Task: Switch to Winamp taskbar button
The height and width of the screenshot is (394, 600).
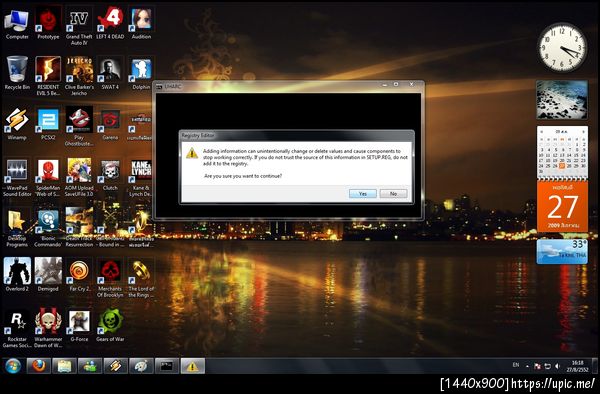Action: (x=115, y=366)
